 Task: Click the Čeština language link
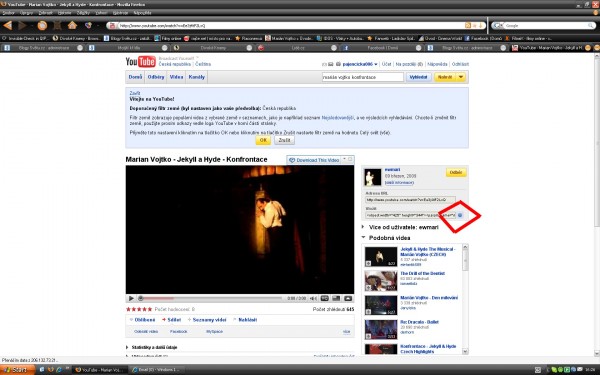203,64
